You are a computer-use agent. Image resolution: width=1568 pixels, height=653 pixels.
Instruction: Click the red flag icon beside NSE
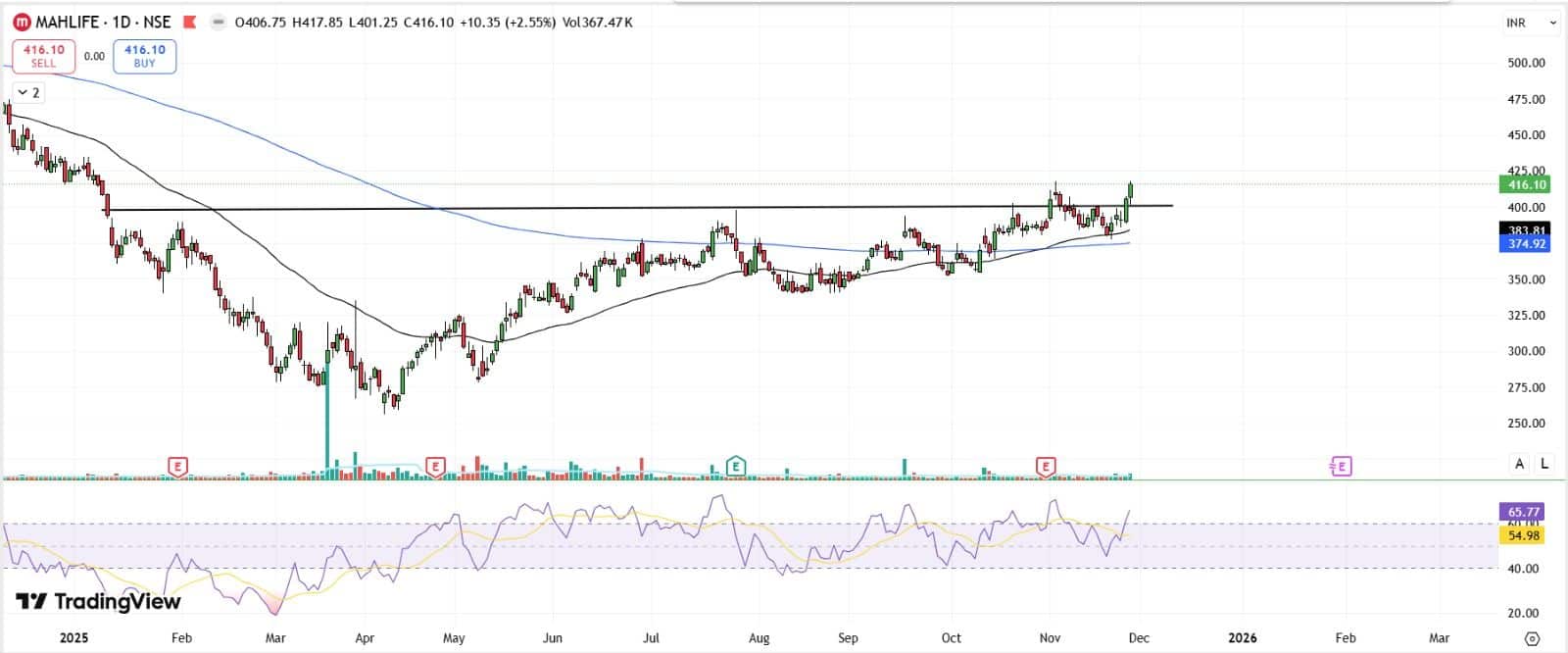pos(190,22)
